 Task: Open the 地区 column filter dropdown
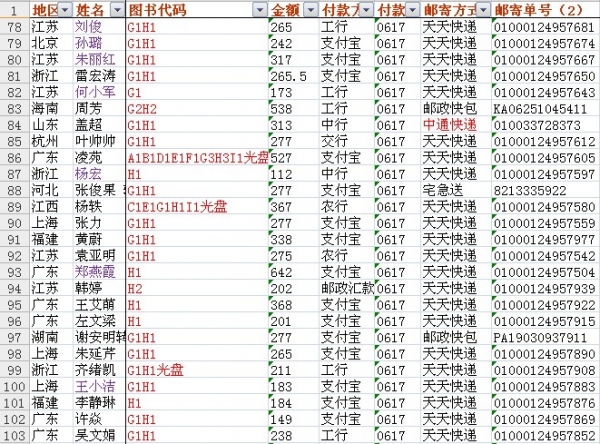coord(66,10)
